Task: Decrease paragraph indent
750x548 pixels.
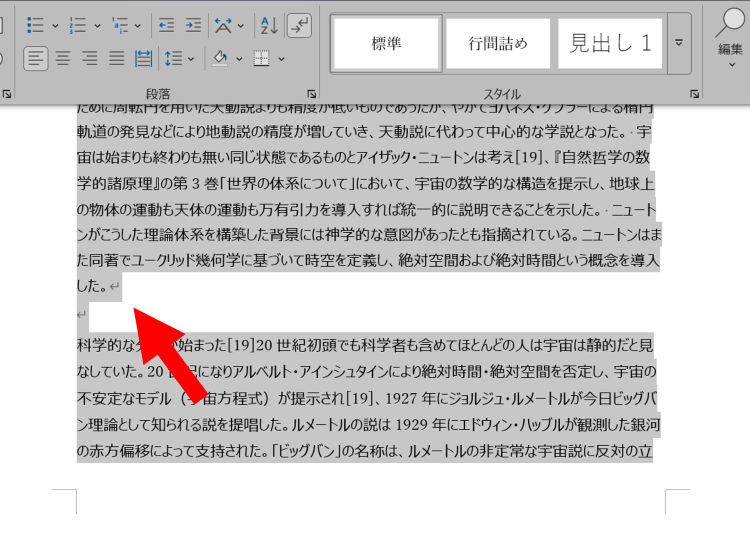Action: click(x=166, y=25)
